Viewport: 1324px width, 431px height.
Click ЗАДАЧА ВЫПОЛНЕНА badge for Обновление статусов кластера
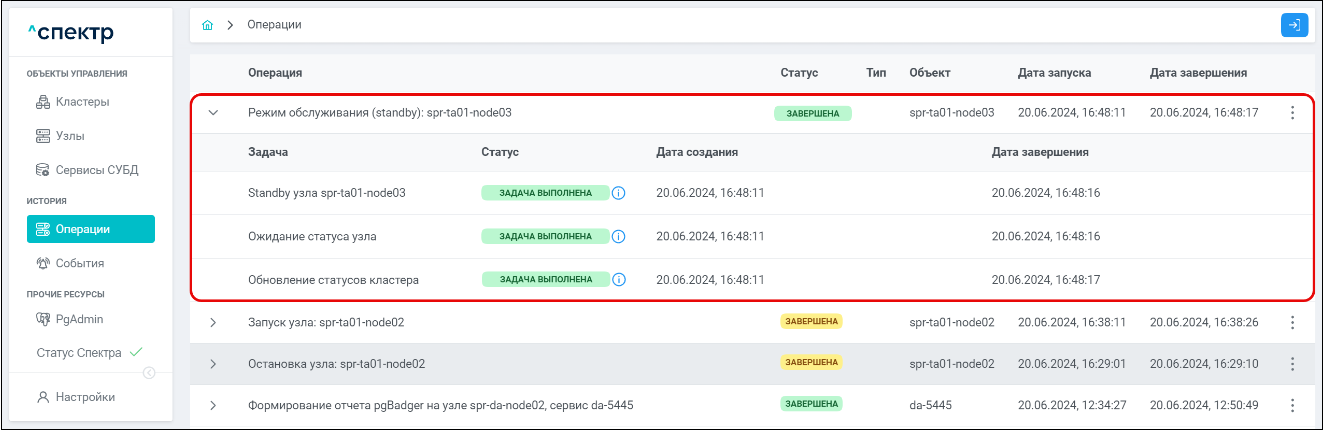pyautogui.click(x=545, y=279)
